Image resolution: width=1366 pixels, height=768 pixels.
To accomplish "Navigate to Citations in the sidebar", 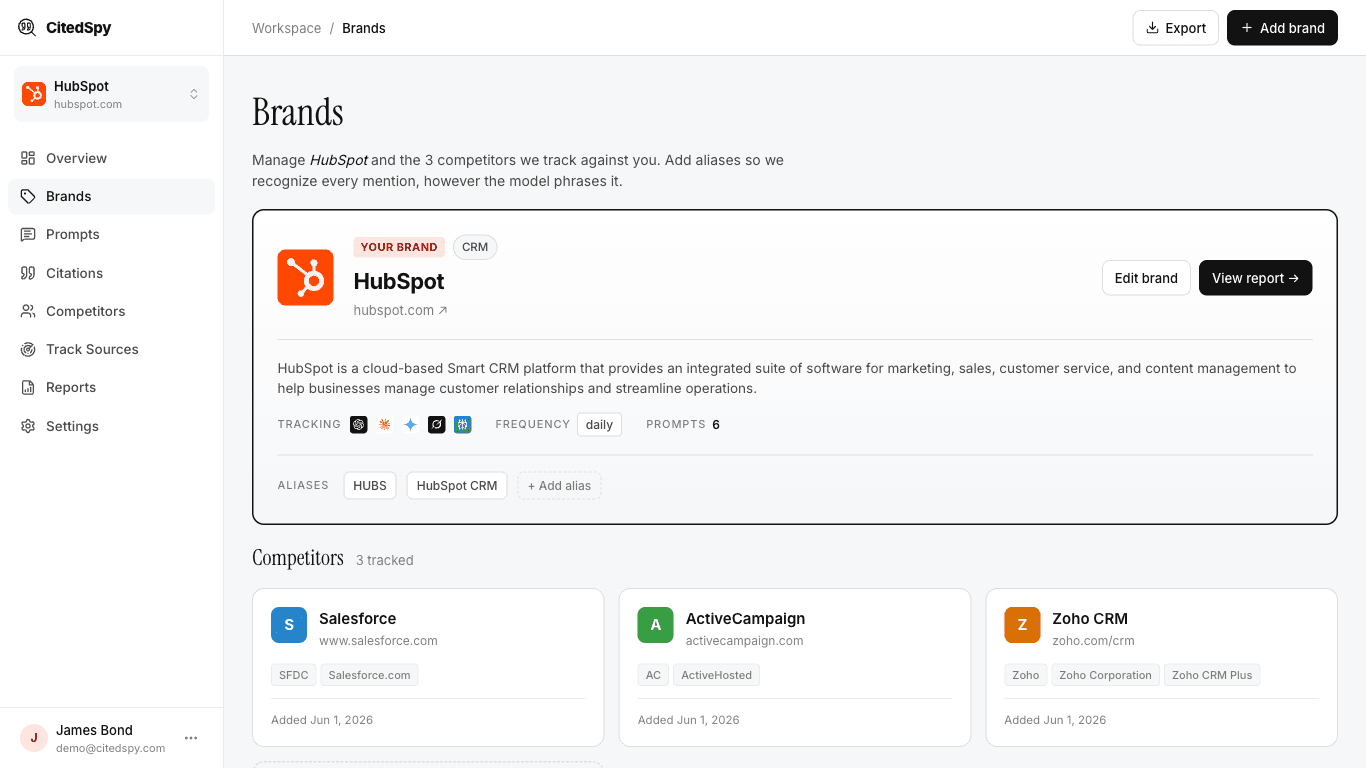I will click(x=111, y=273).
